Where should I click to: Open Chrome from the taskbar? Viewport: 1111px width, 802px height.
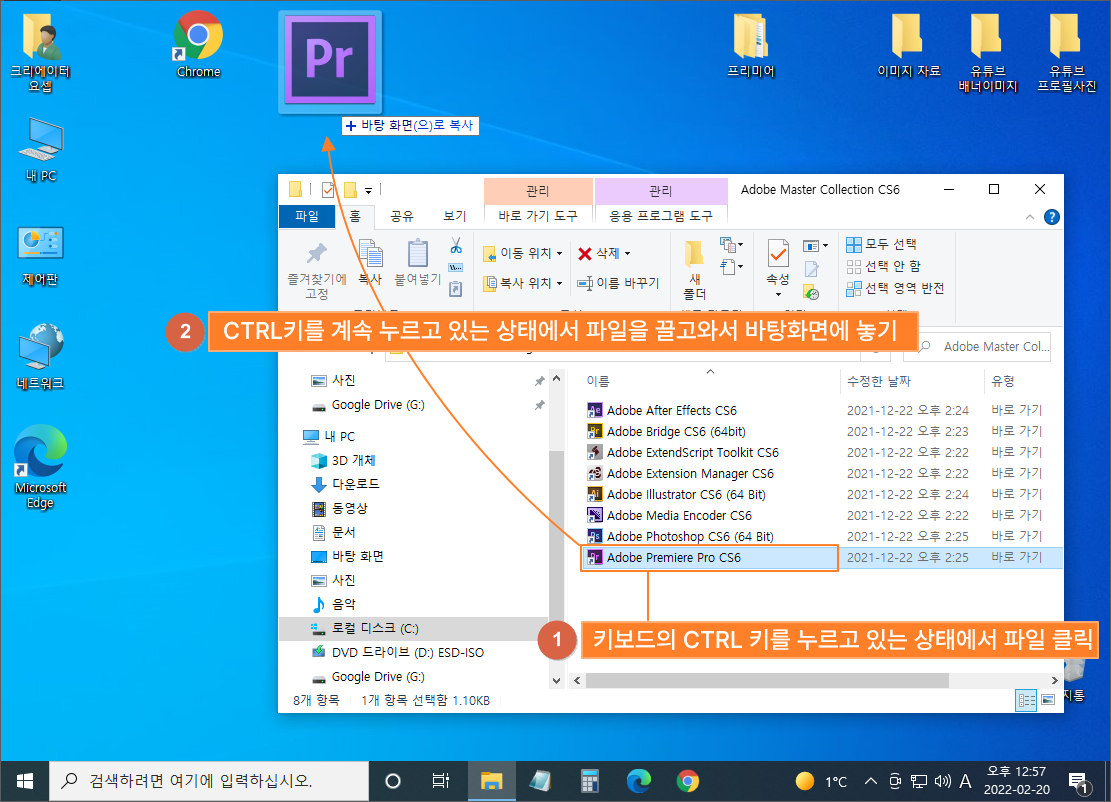click(x=687, y=781)
